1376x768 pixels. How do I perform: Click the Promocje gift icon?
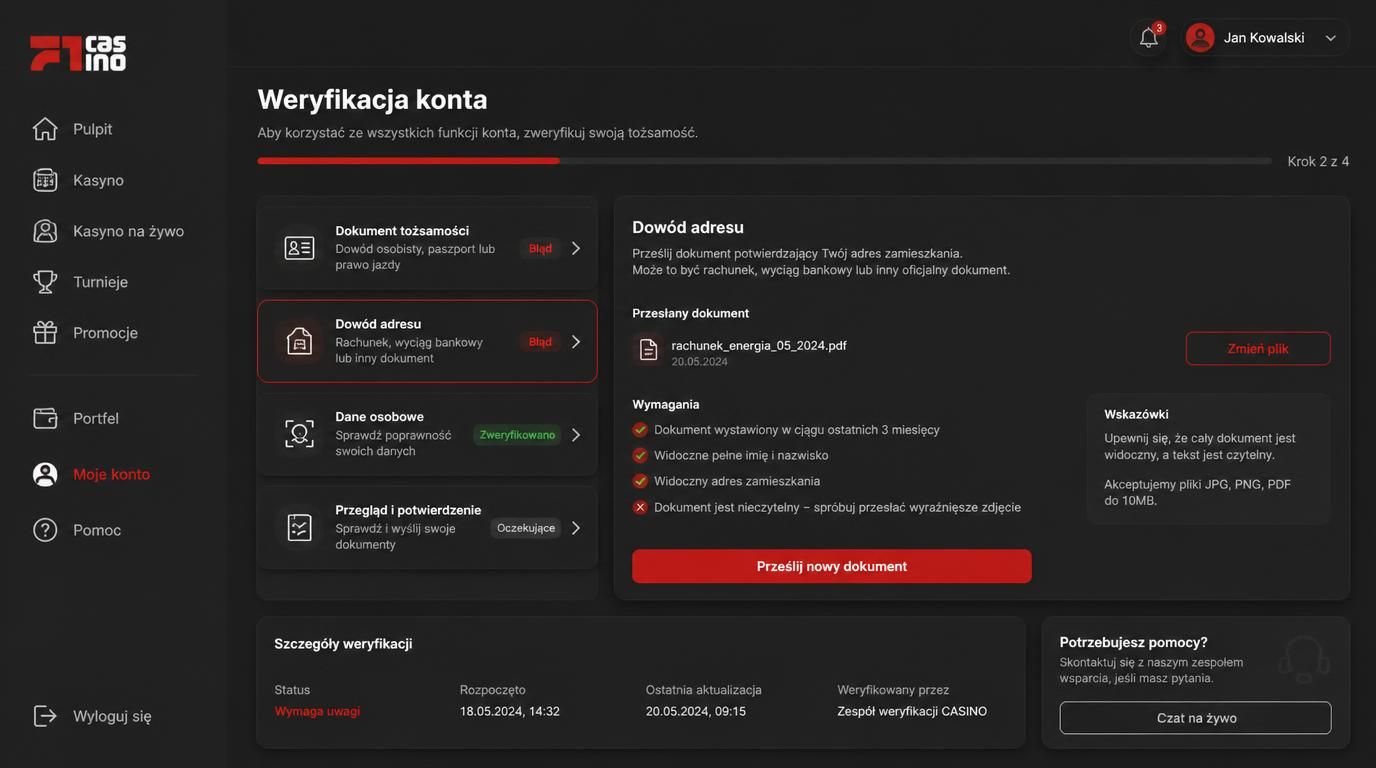click(45, 333)
